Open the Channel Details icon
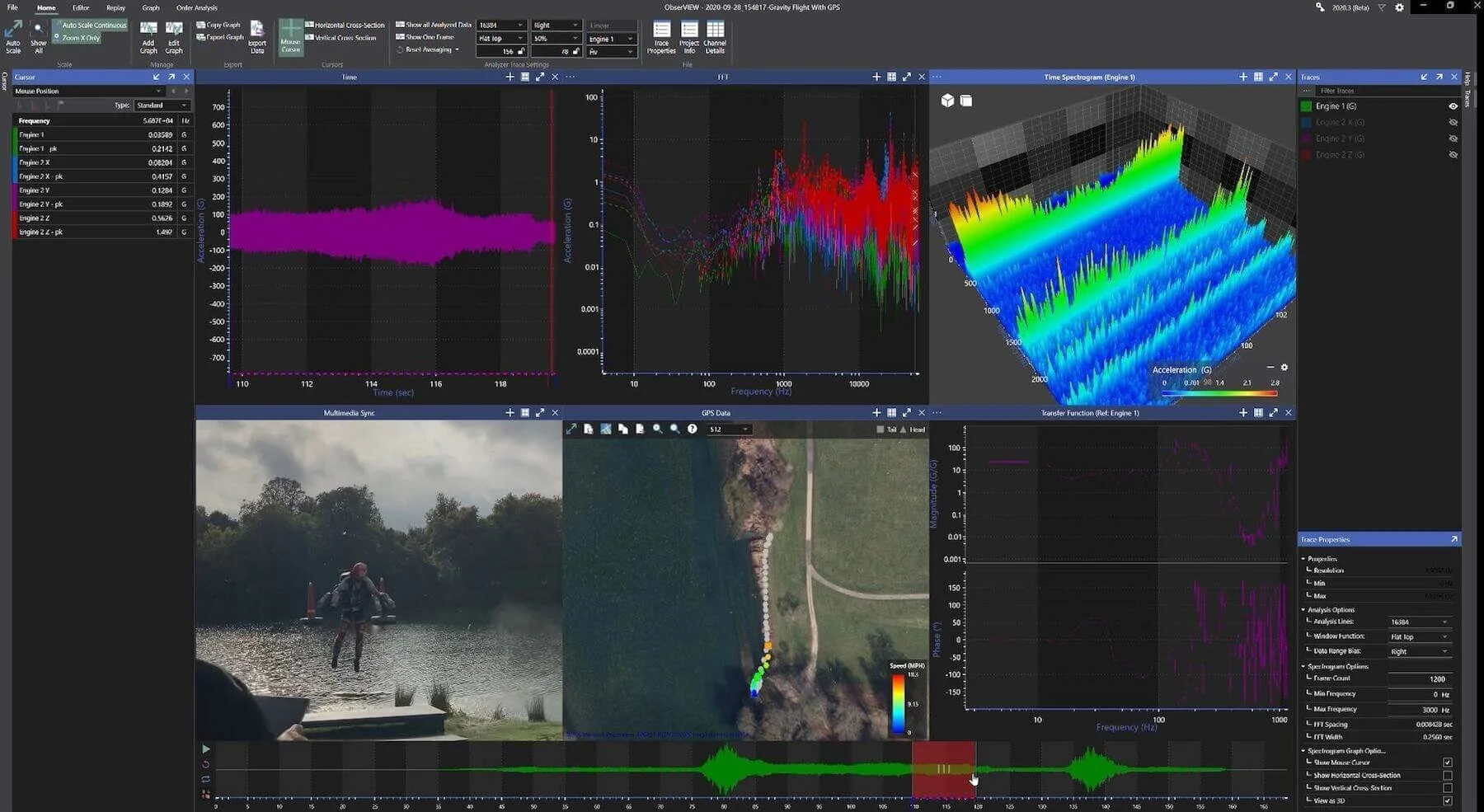The height and width of the screenshot is (812, 1484). pos(715,38)
